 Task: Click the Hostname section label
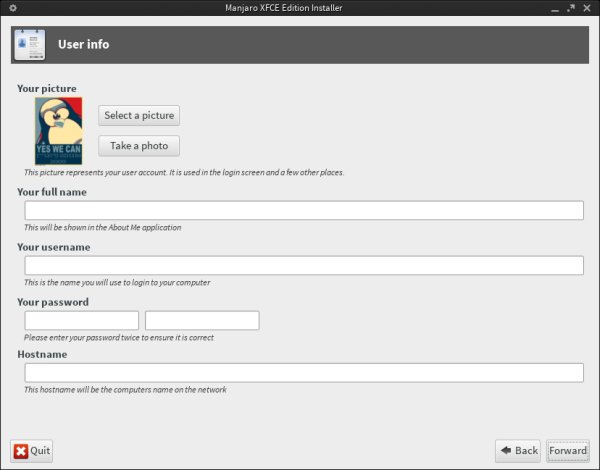[x=42, y=354]
